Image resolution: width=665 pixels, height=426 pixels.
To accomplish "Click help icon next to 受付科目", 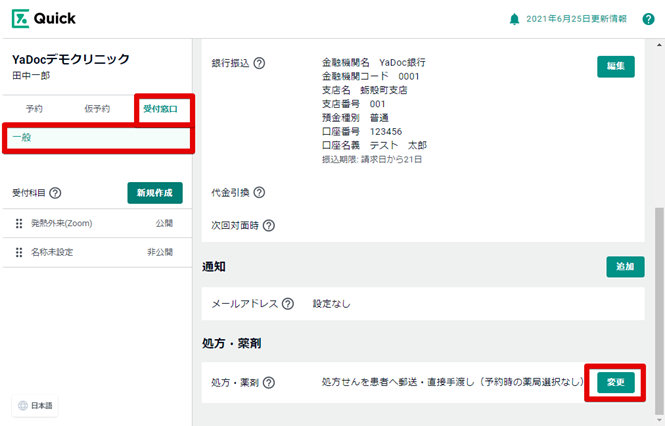I will (x=55, y=194).
